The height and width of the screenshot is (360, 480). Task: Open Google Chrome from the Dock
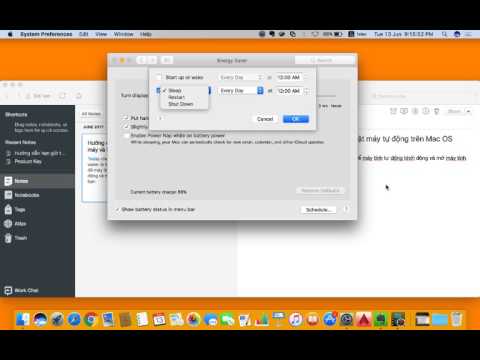(91, 320)
